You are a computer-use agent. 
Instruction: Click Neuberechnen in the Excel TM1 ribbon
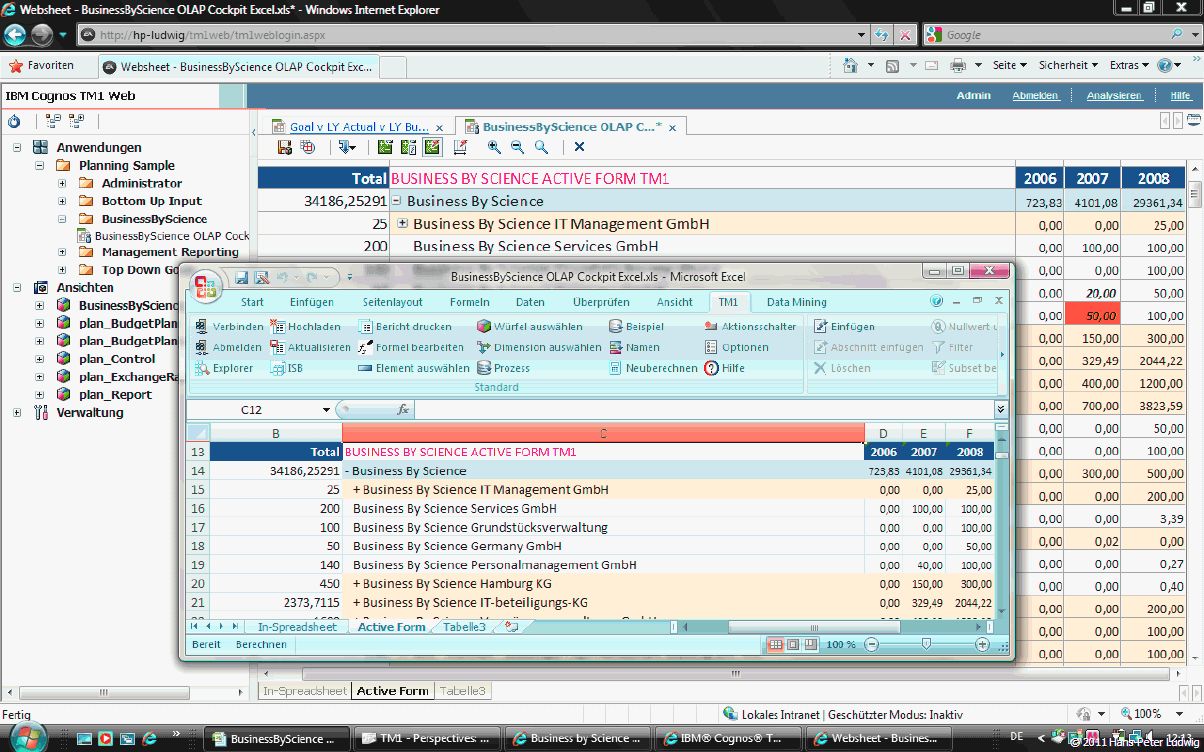[654, 368]
